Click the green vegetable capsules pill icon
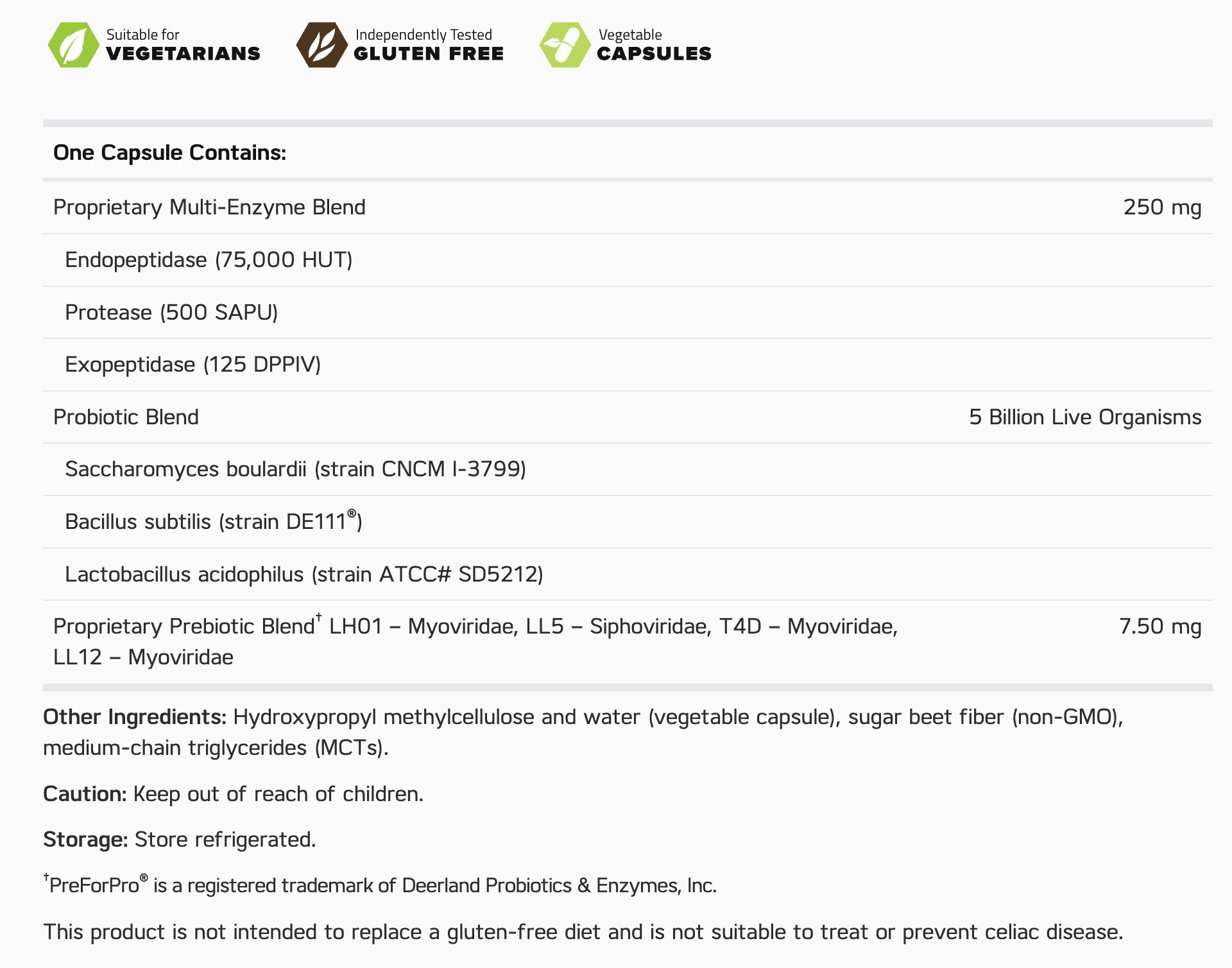This screenshot has height=968, width=1232. (565, 45)
